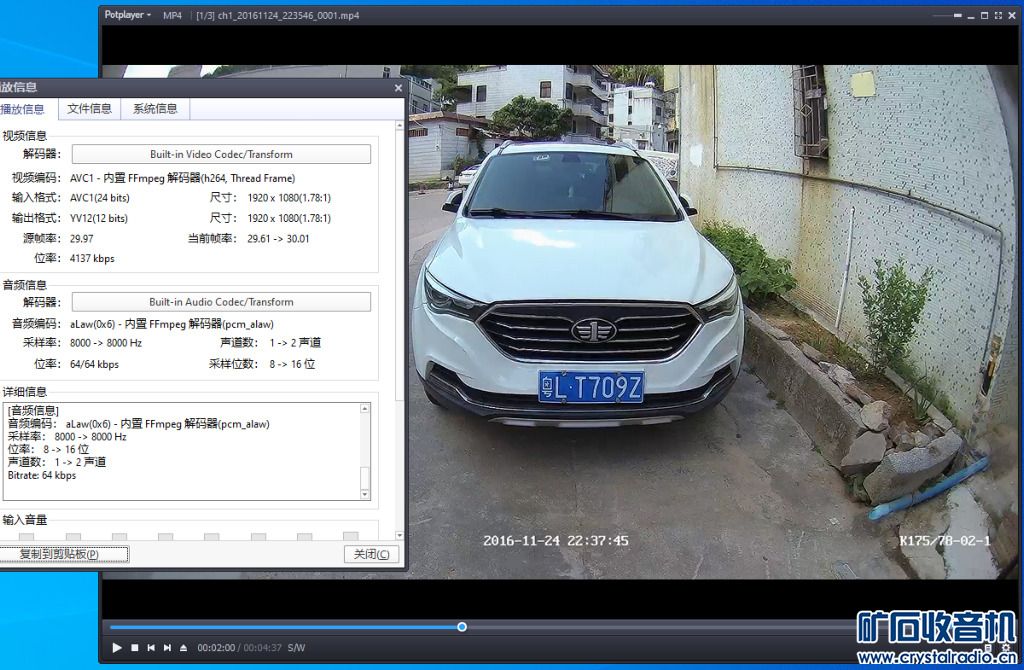This screenshot has width=1024, height=670.
Task: Click the Bitrate: 64 kbps line in details
Action: pos(42,475)
